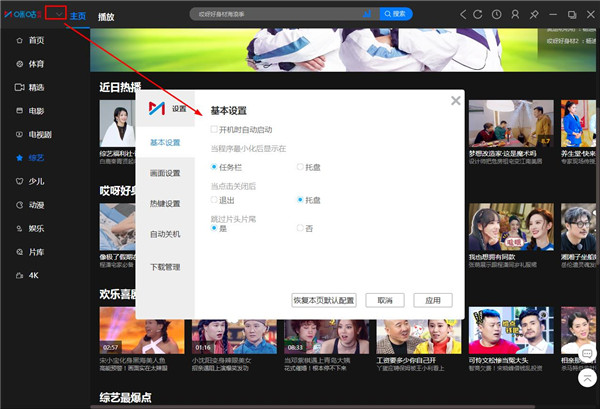Select 托盘 radio under 当点击关闭后
Screen dimensions: 600x409
coord(300,200)
